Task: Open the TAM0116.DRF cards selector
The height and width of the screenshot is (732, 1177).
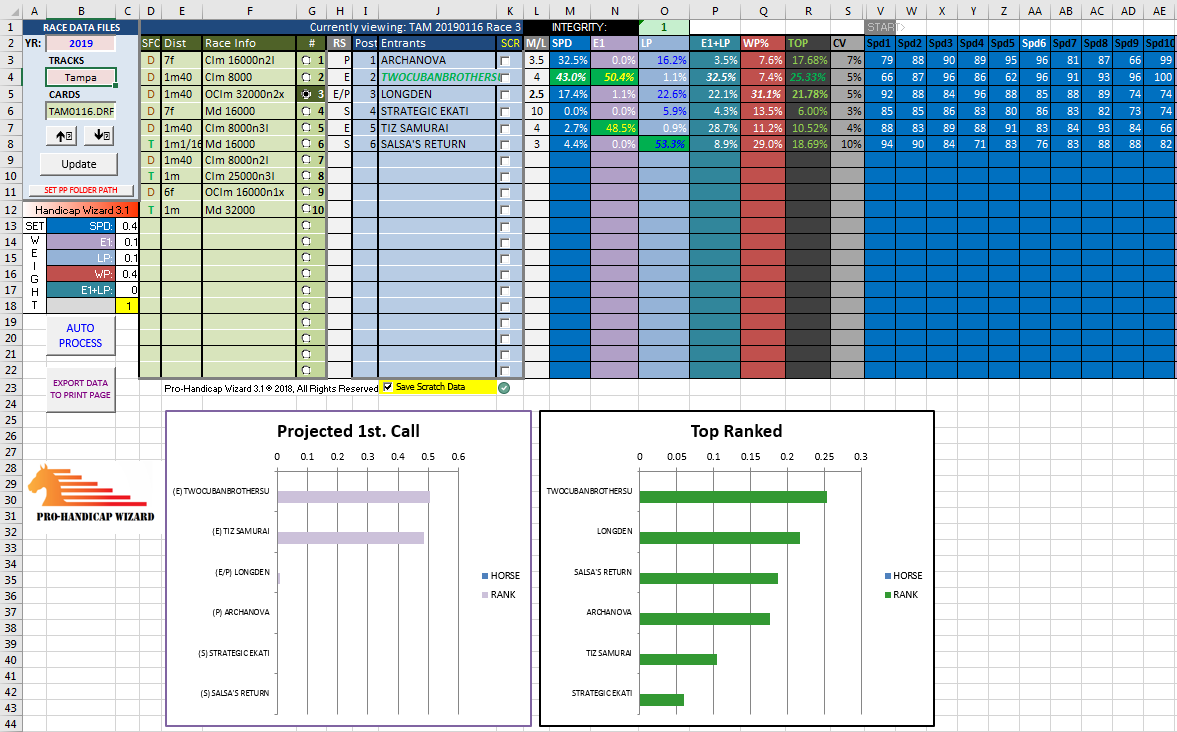Action: [80, 111]
